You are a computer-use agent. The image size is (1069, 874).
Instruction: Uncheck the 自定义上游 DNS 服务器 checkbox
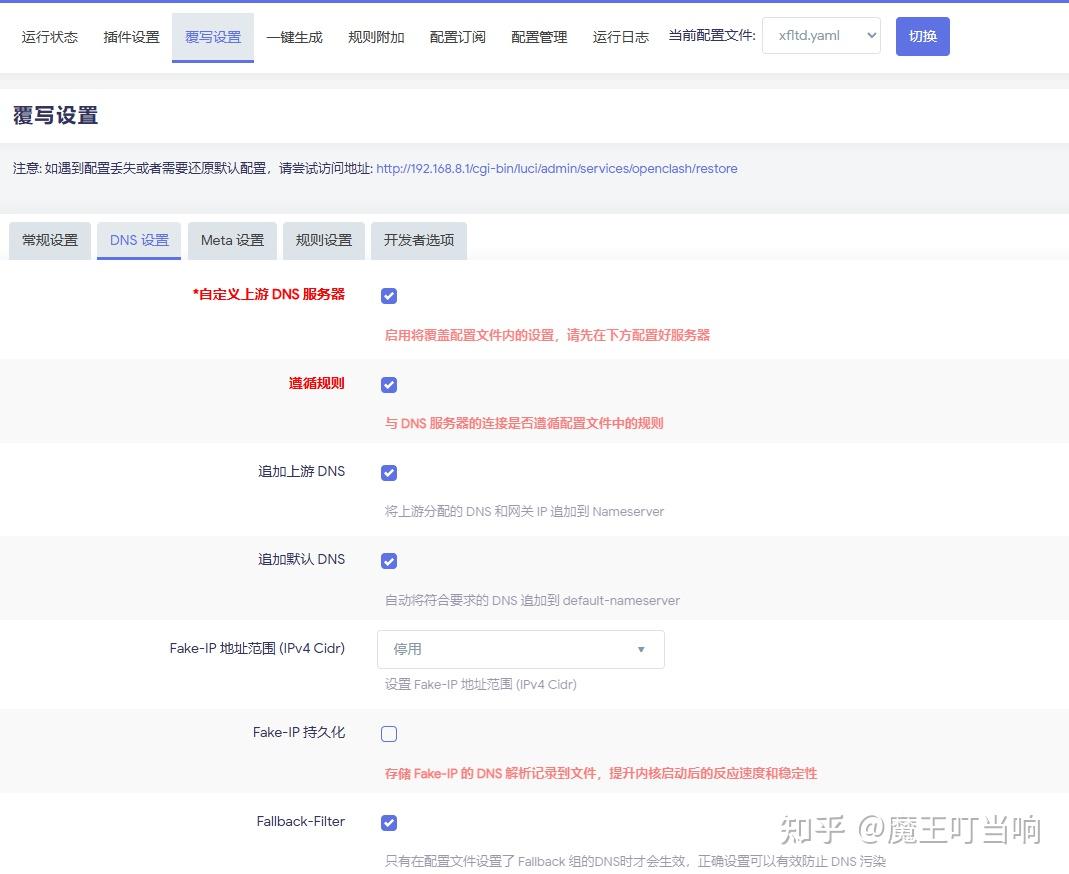point(388,295)
